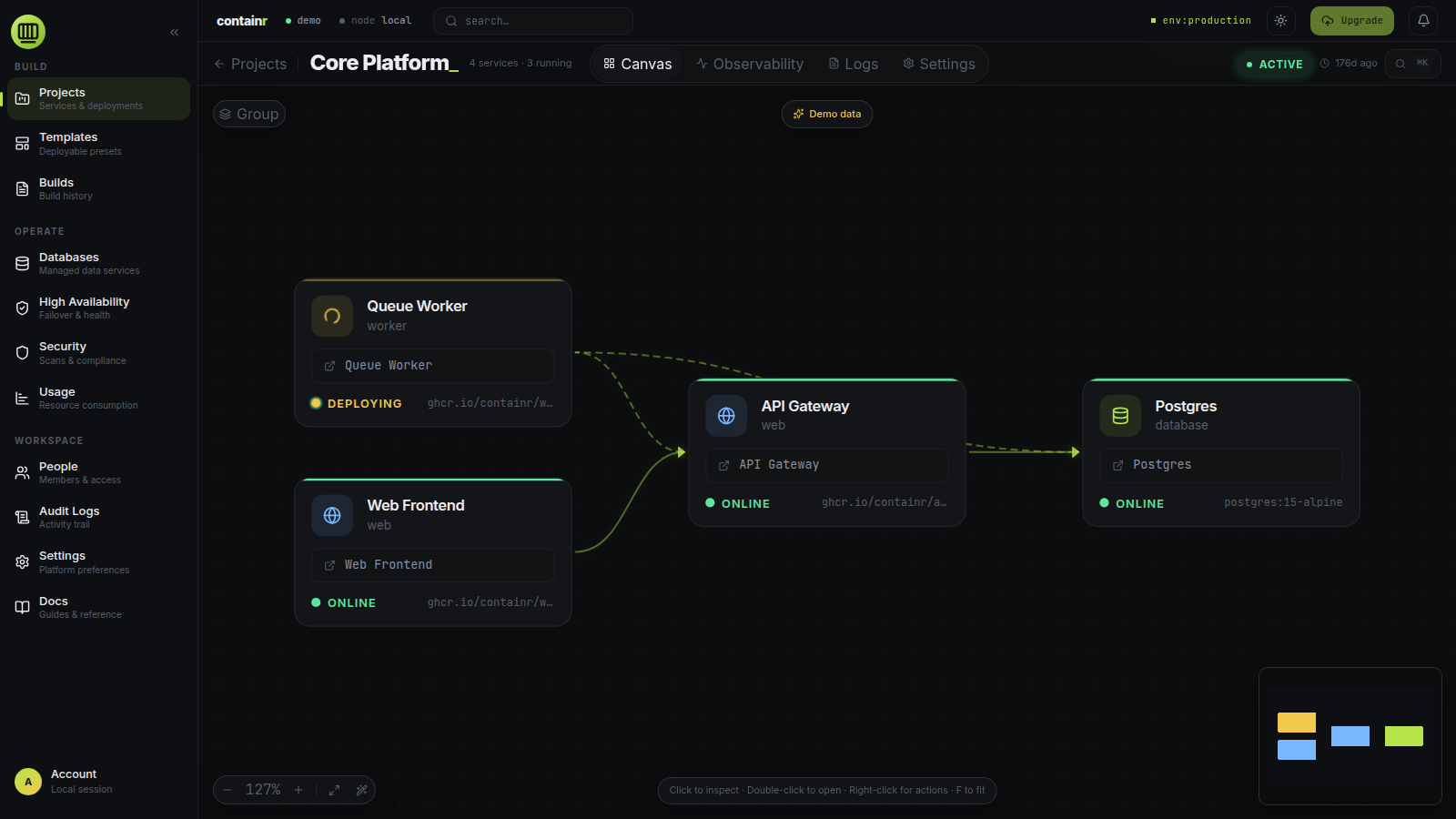Screen dimensions: 1456x819
Task: Click the Docs book icon
Action: 23,608
